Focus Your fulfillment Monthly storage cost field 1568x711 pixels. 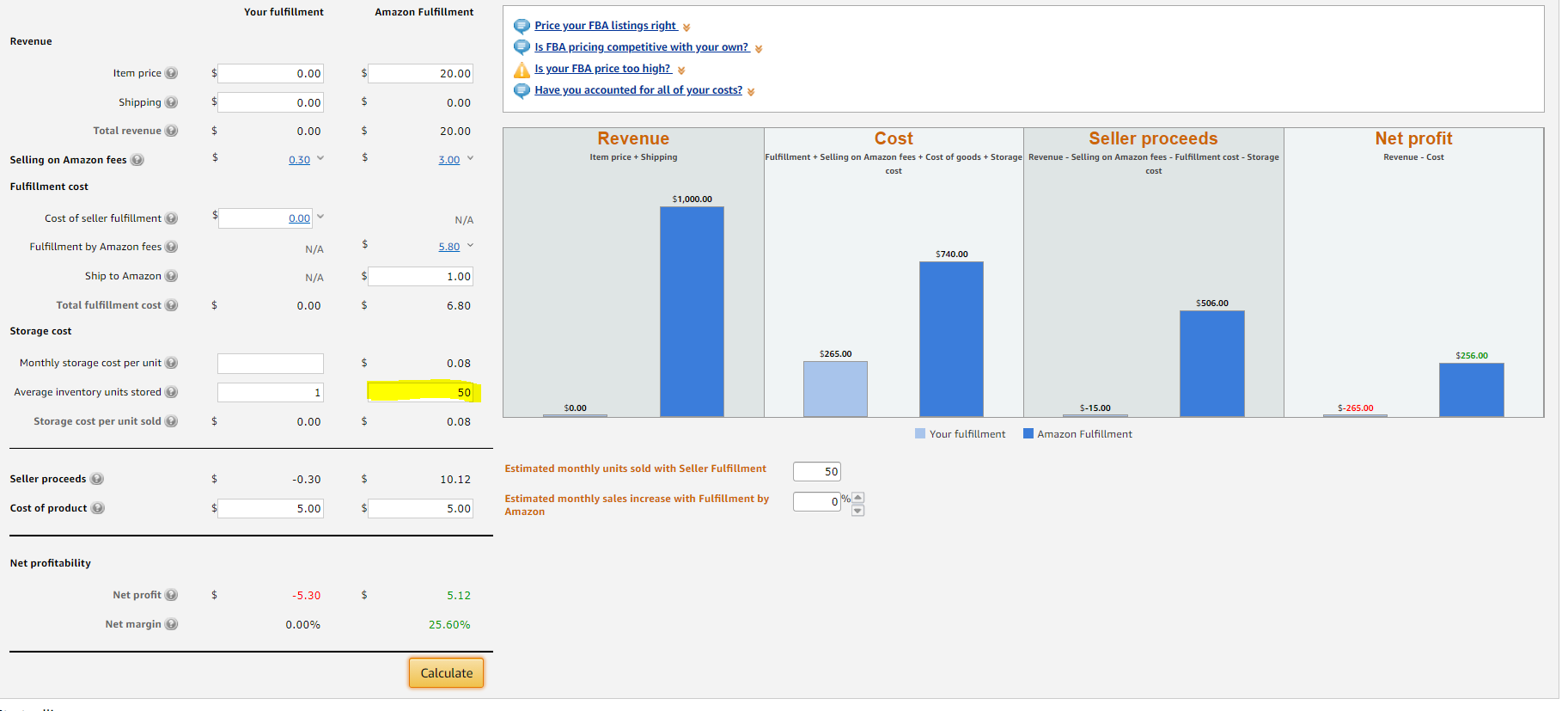271,363
